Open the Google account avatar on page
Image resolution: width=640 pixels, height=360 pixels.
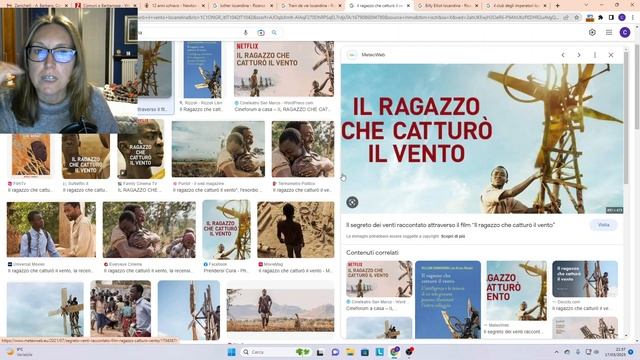(625, 32)
